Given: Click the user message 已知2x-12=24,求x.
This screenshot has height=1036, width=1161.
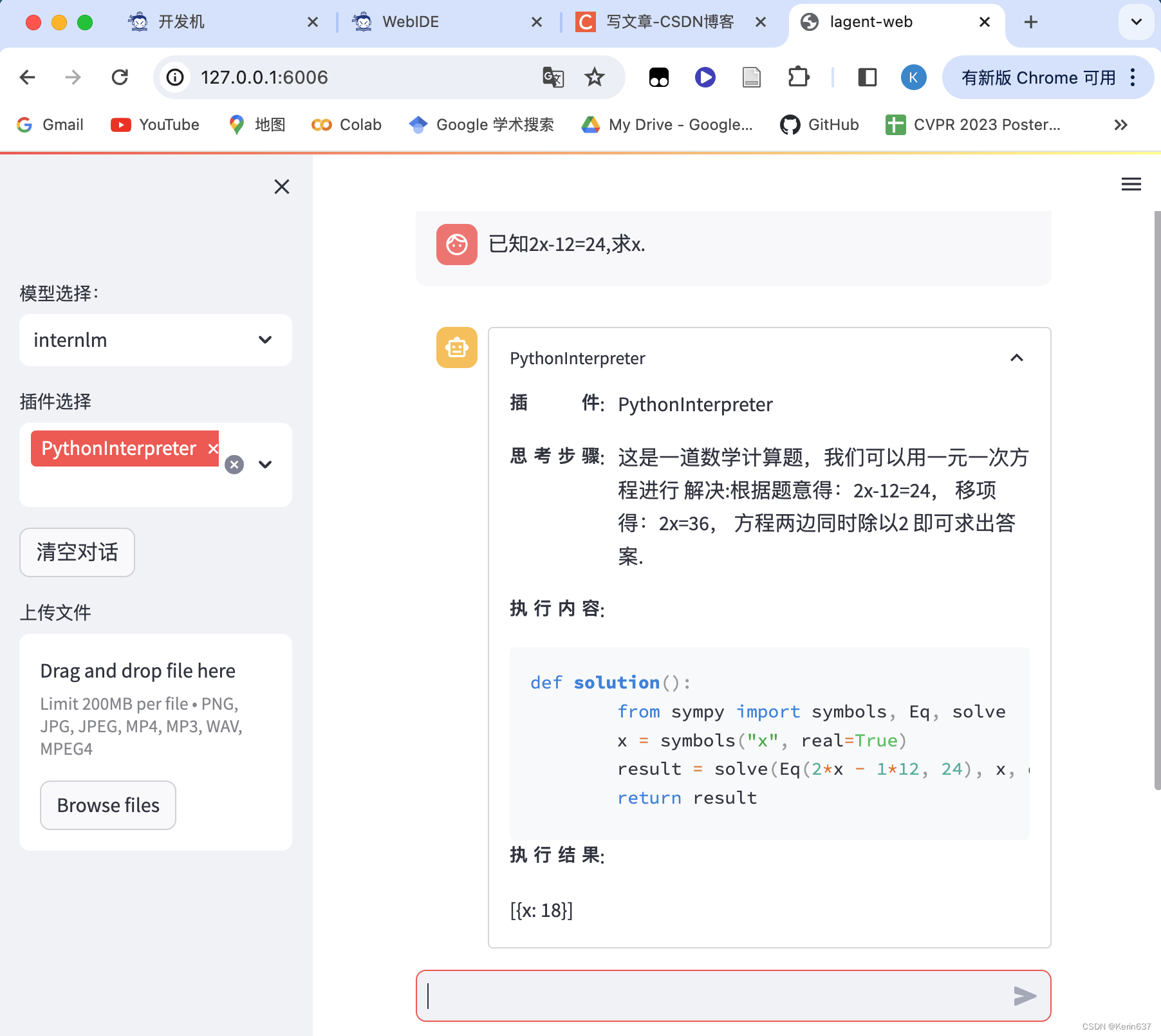Looking at the screenshot, I should pyautogui.click(x=567, y=245).
